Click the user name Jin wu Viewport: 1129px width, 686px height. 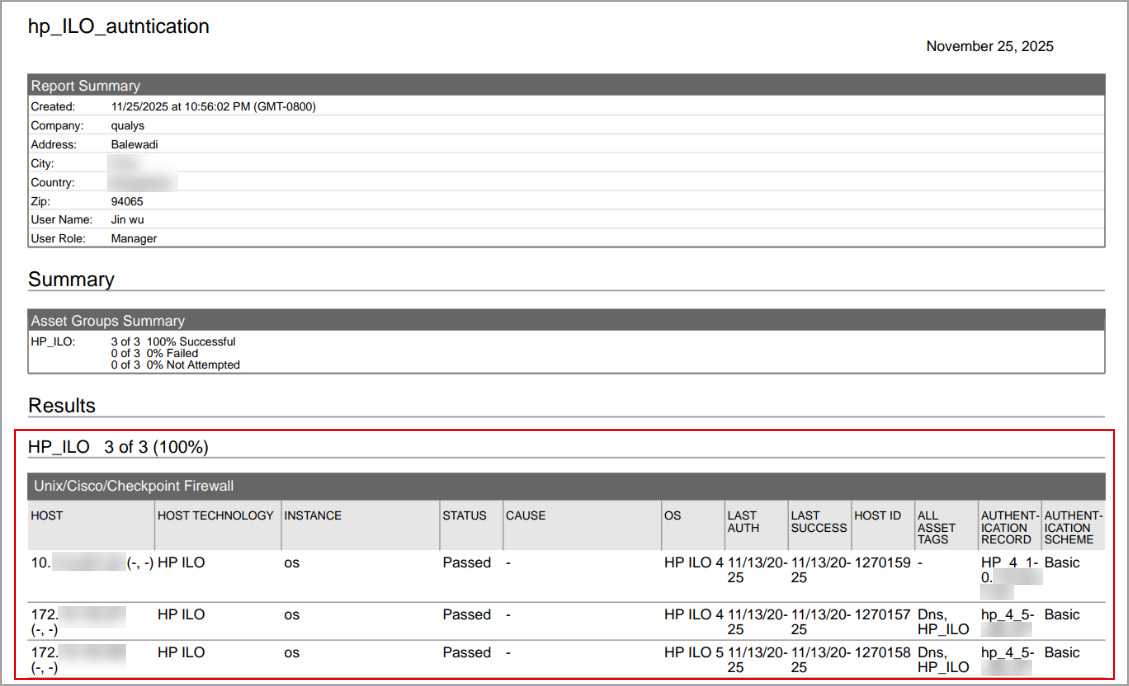click(127, 220)
